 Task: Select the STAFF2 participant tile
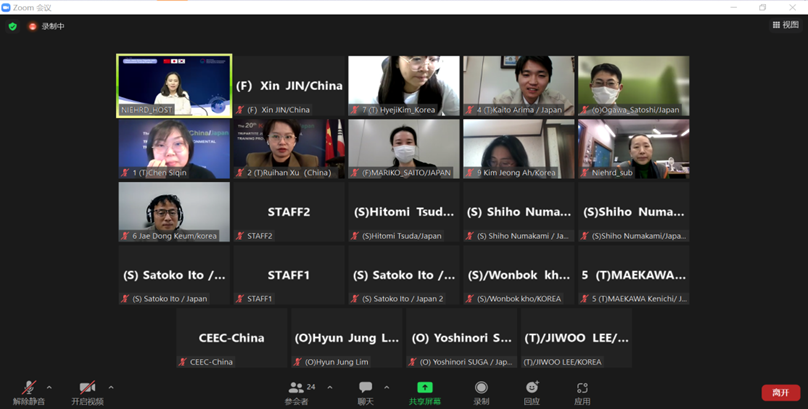coord(289,212)
